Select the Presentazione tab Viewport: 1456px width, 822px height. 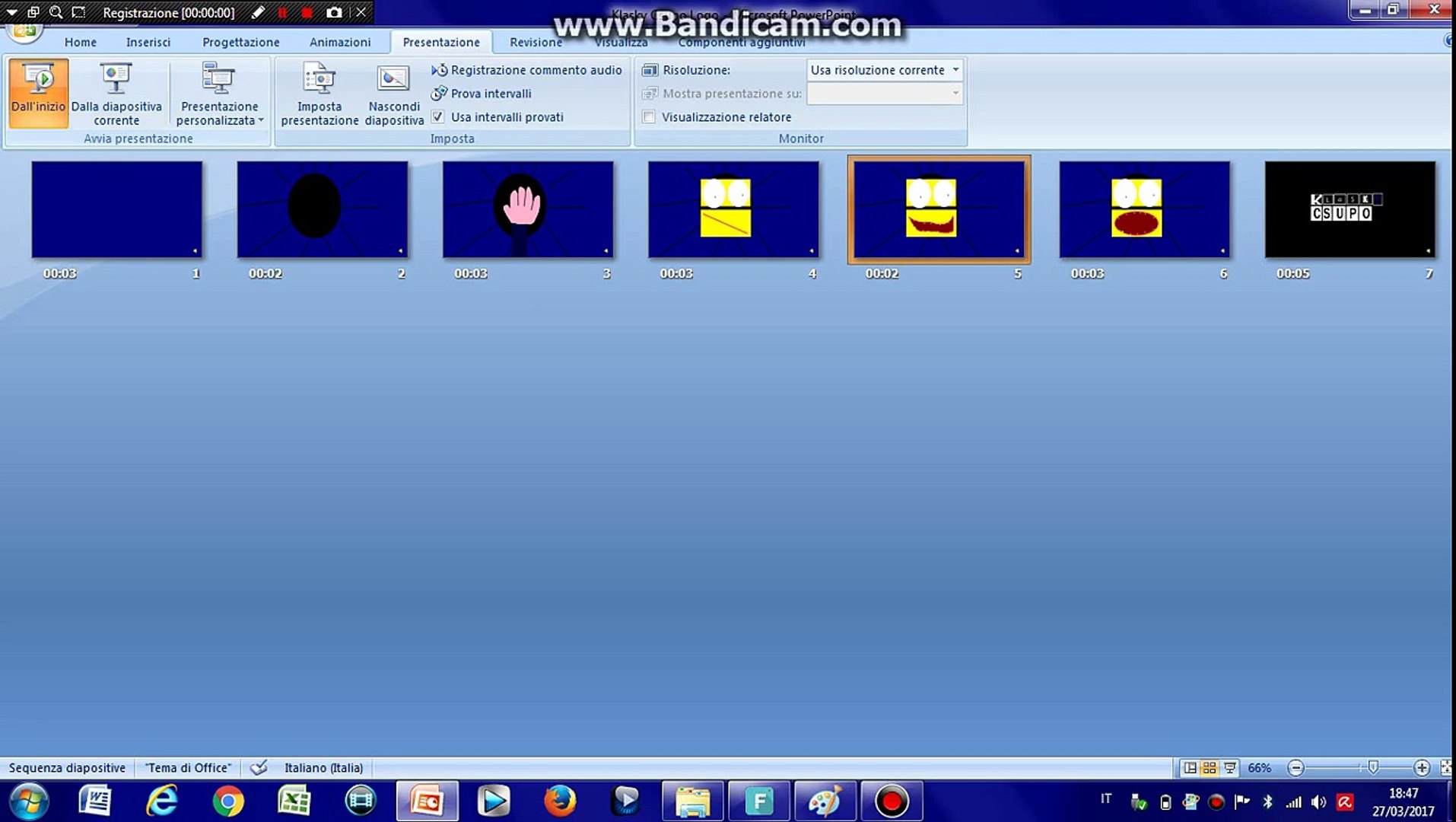441,43
